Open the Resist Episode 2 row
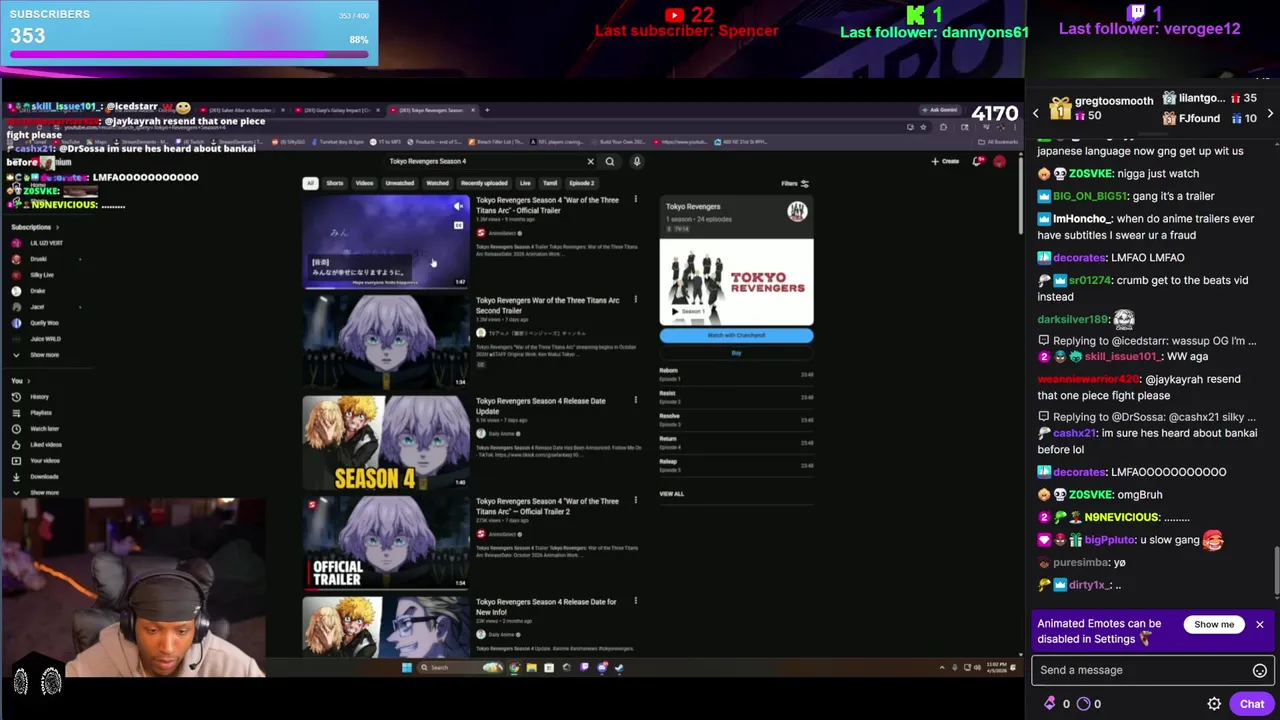The image size is (1280, 720). [736, 397]
